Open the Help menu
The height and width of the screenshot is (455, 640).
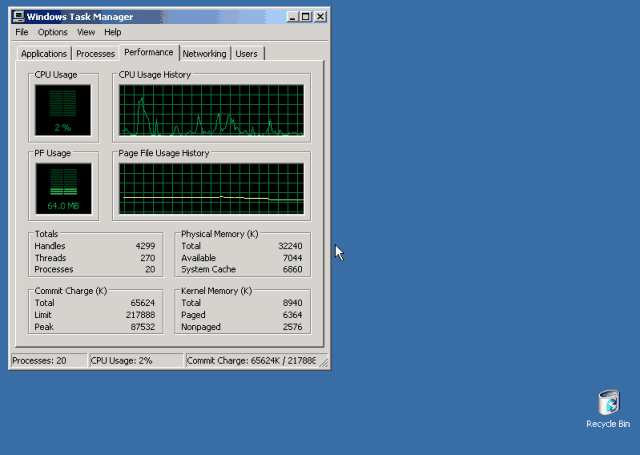pos(113,32)
